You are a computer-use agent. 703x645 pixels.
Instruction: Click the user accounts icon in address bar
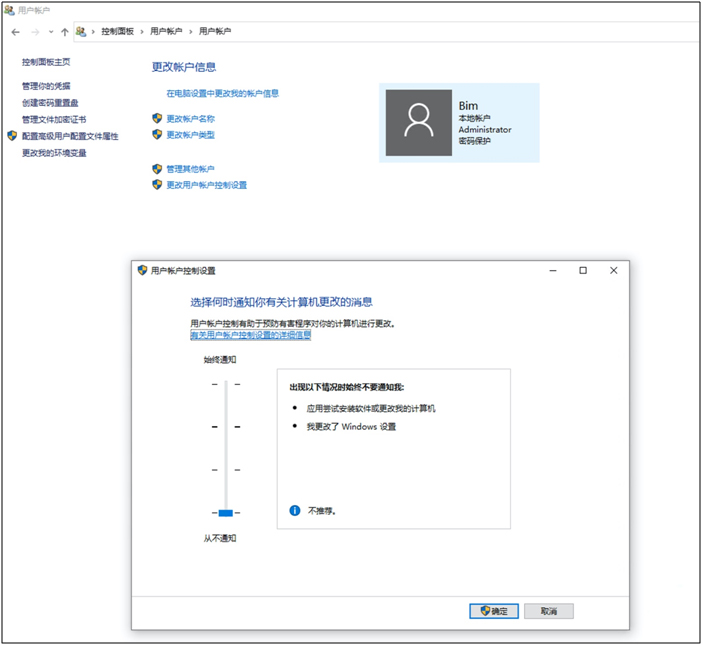click(x=80, y=32)
